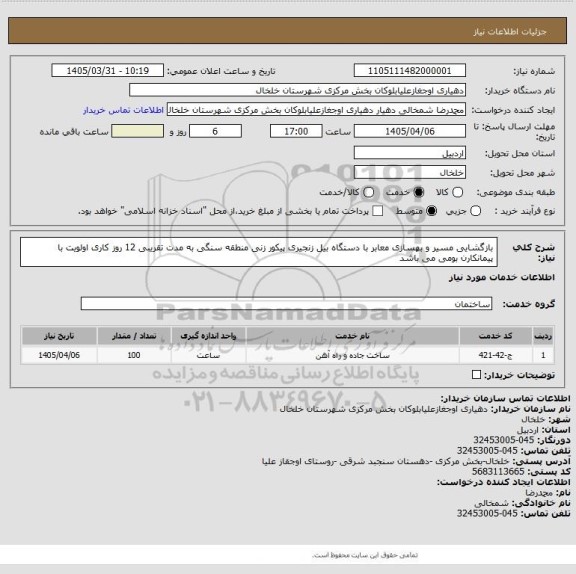Click the public announcement date field 1405/03/31 - 10:19
576x574 pixels.
coord(108,71)
